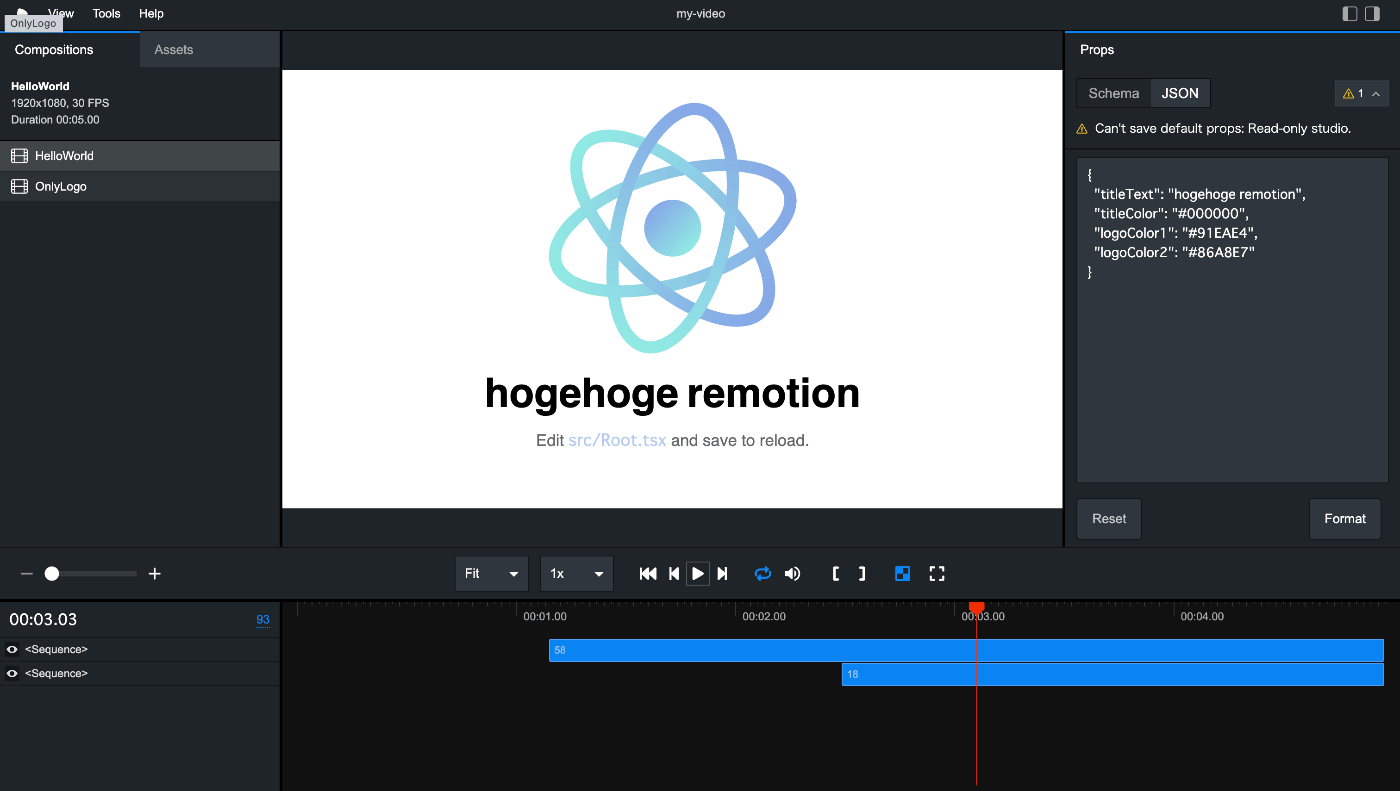Image resolution: width=1400 pixels, height=791 pixels.
Task: Click the "titleText" line in JSON editor
Action: click(x=1200, y=194)
